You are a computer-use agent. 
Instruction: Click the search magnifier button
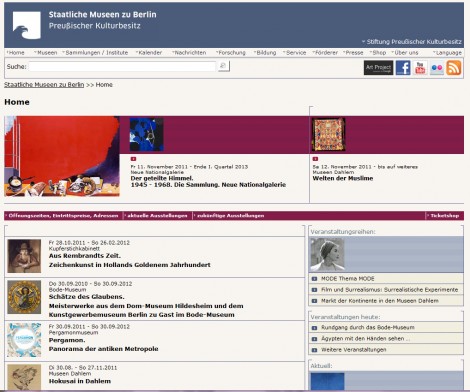tap(224, 66)
